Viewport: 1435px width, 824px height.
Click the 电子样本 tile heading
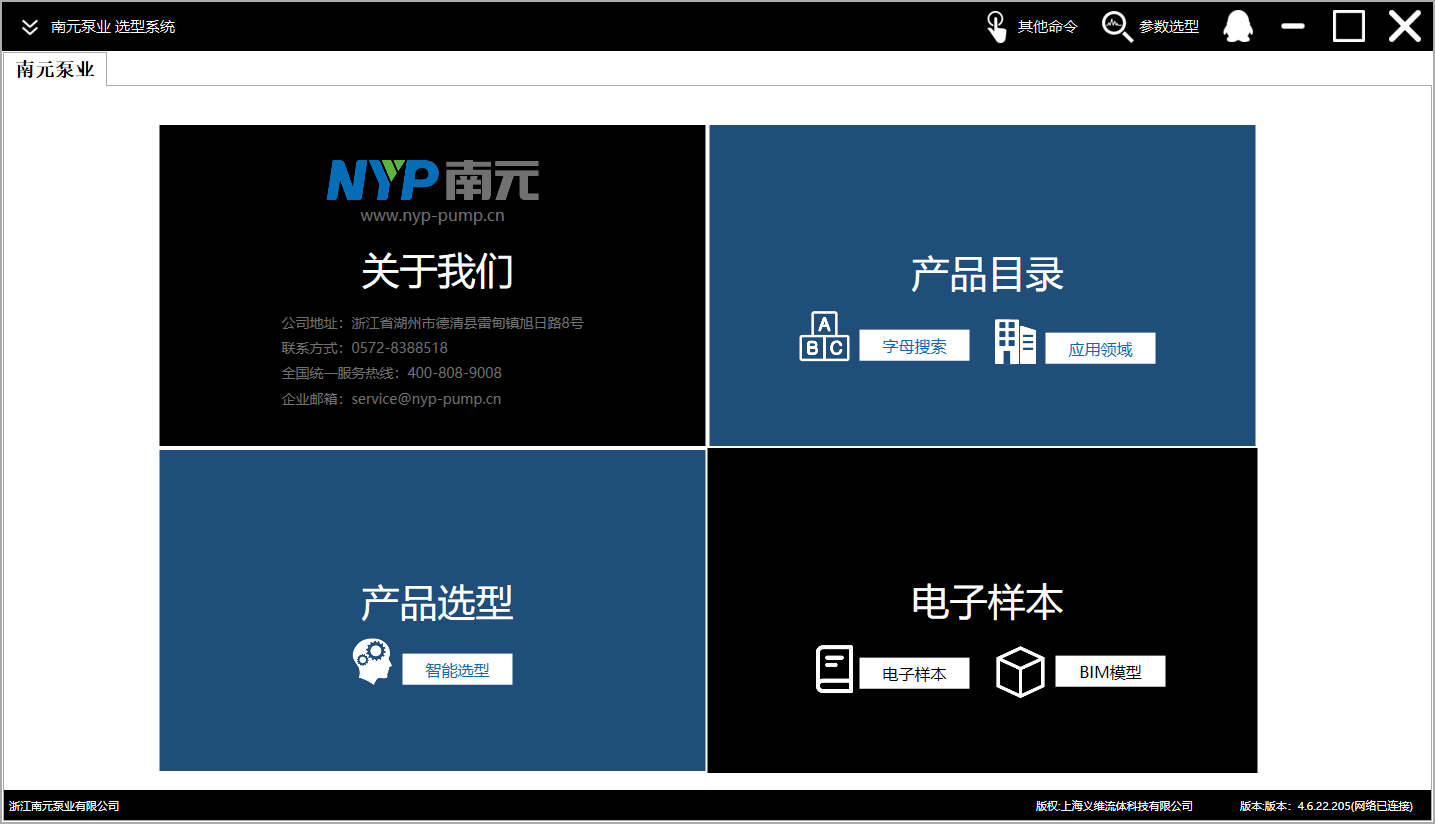[987, 601]
